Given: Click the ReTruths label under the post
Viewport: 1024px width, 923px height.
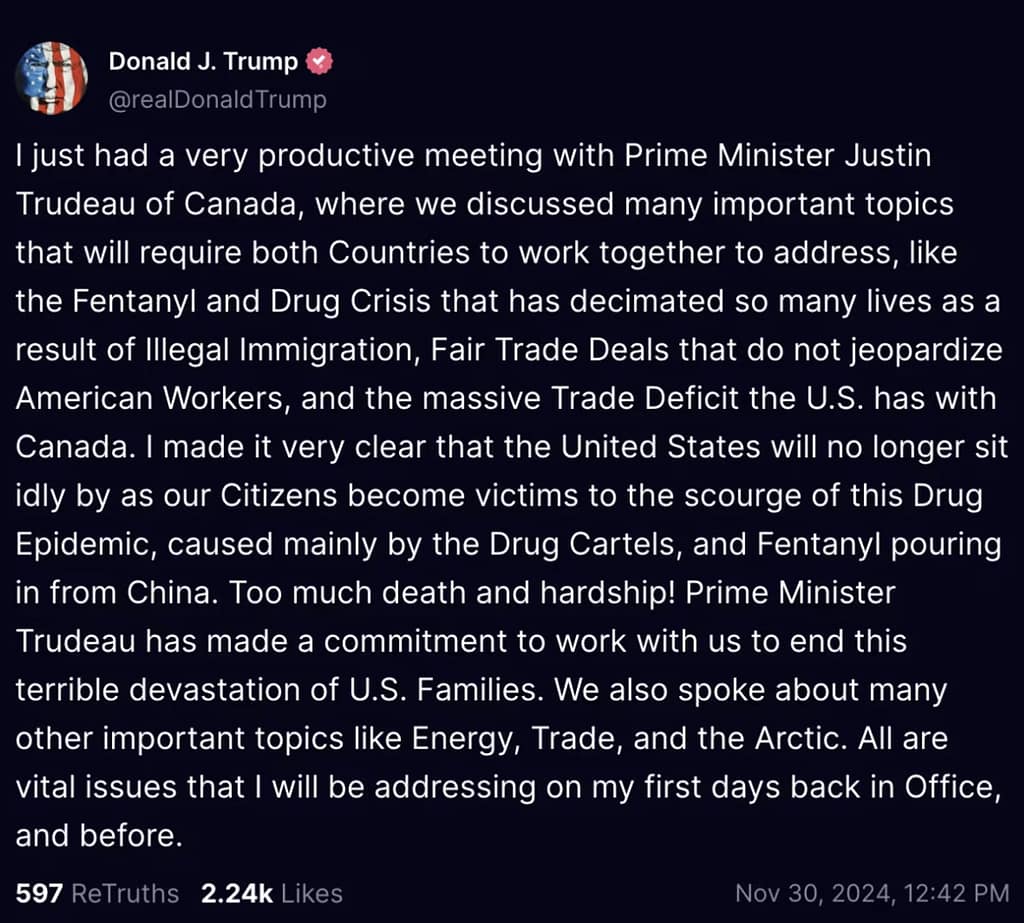Looking at the screenshot, I should pyautogui.click(x=126, y=893).
